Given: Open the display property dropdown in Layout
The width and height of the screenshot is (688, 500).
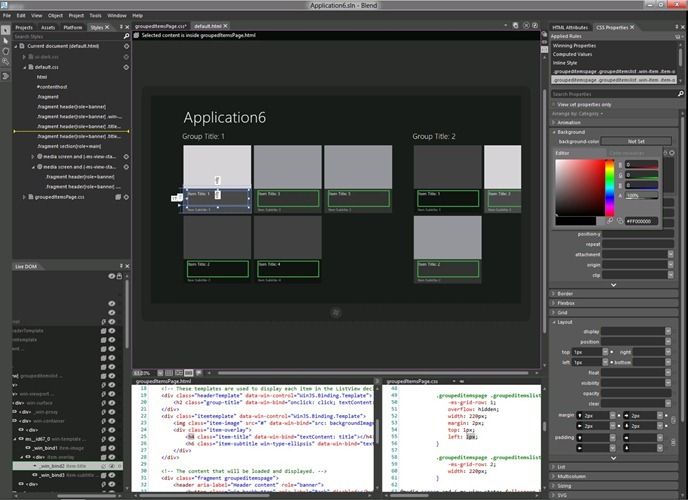Looking at the screenshot, I should [670, 331].
